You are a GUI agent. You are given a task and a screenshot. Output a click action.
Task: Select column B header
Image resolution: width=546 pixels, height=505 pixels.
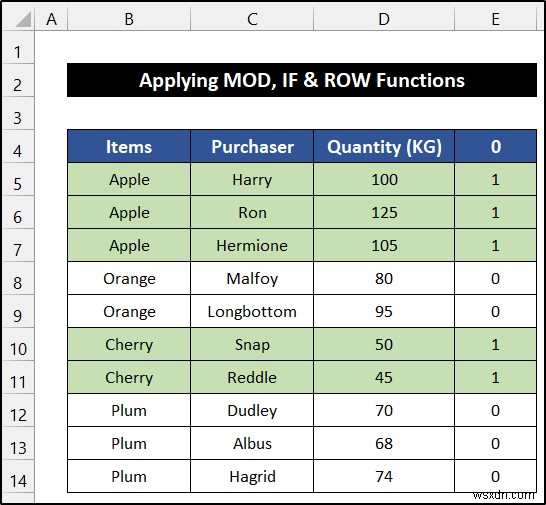[129, 19]
